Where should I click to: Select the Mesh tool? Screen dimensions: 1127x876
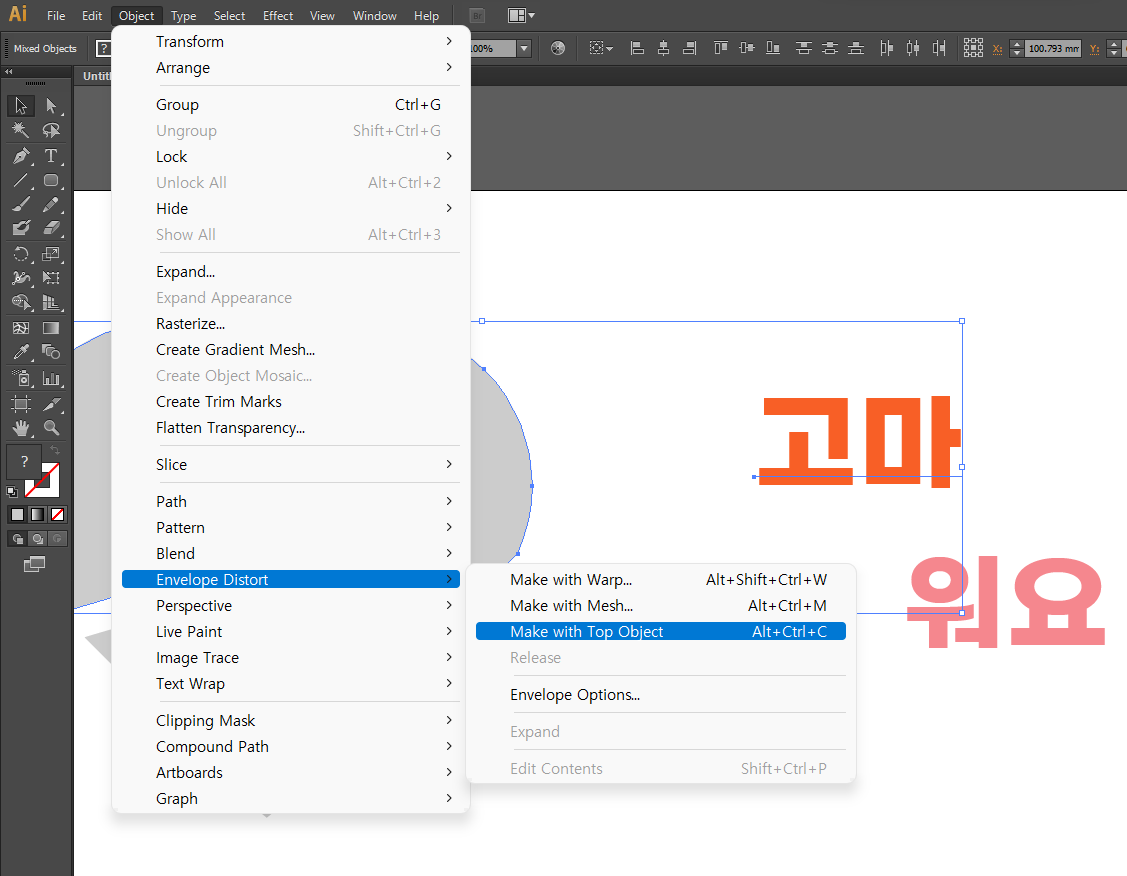[21, 328]
